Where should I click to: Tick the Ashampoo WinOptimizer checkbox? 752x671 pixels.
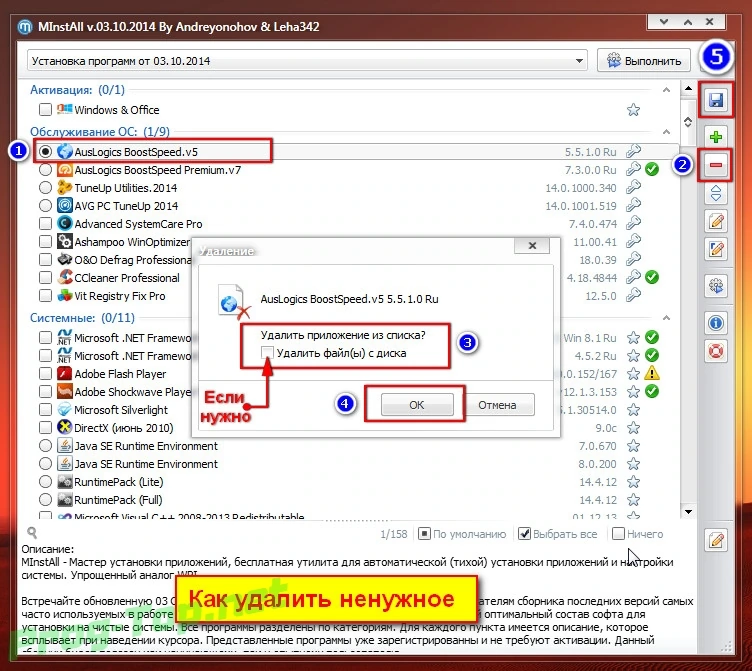tap(45, 242)
